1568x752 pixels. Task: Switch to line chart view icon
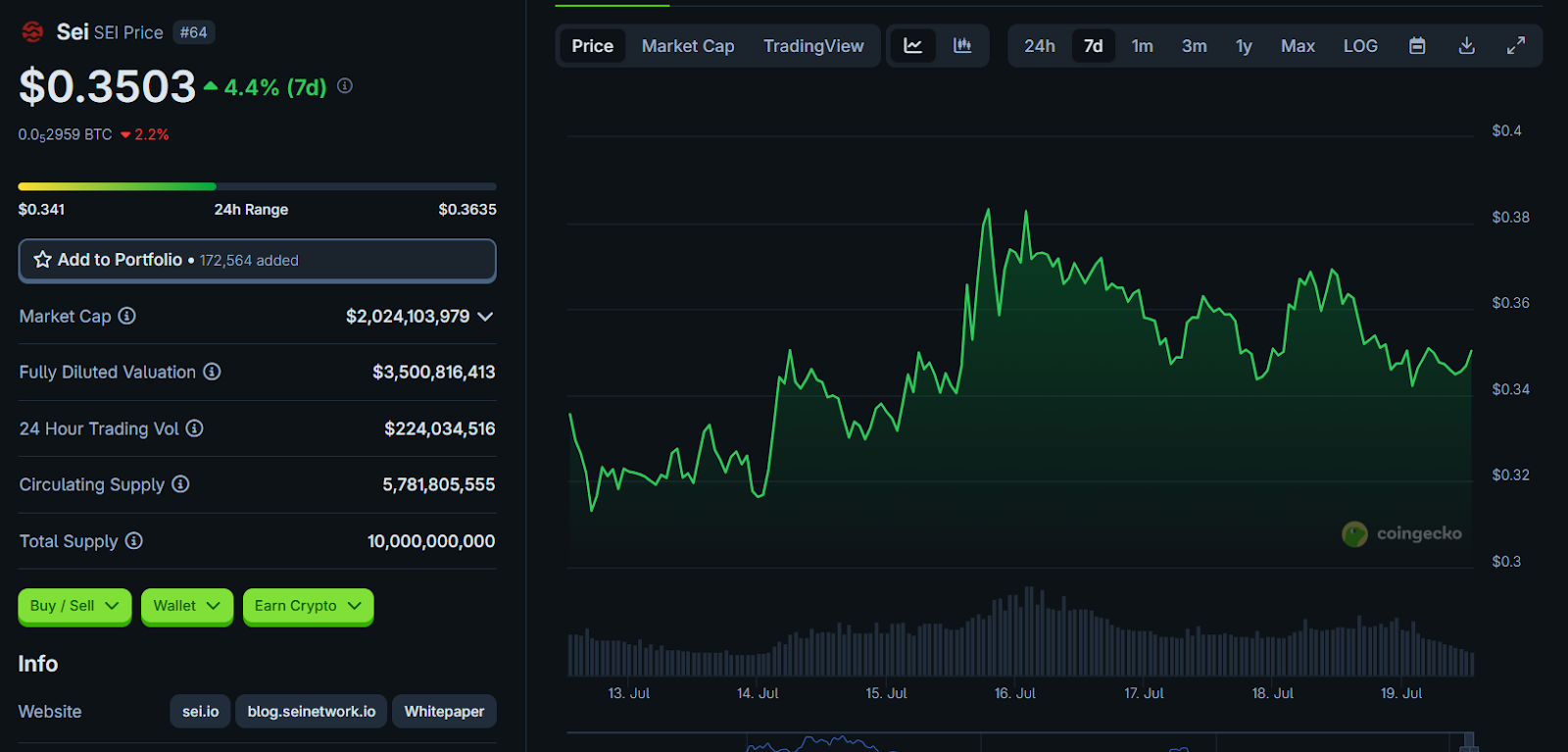pyautogui.click(x=912, y=46)
